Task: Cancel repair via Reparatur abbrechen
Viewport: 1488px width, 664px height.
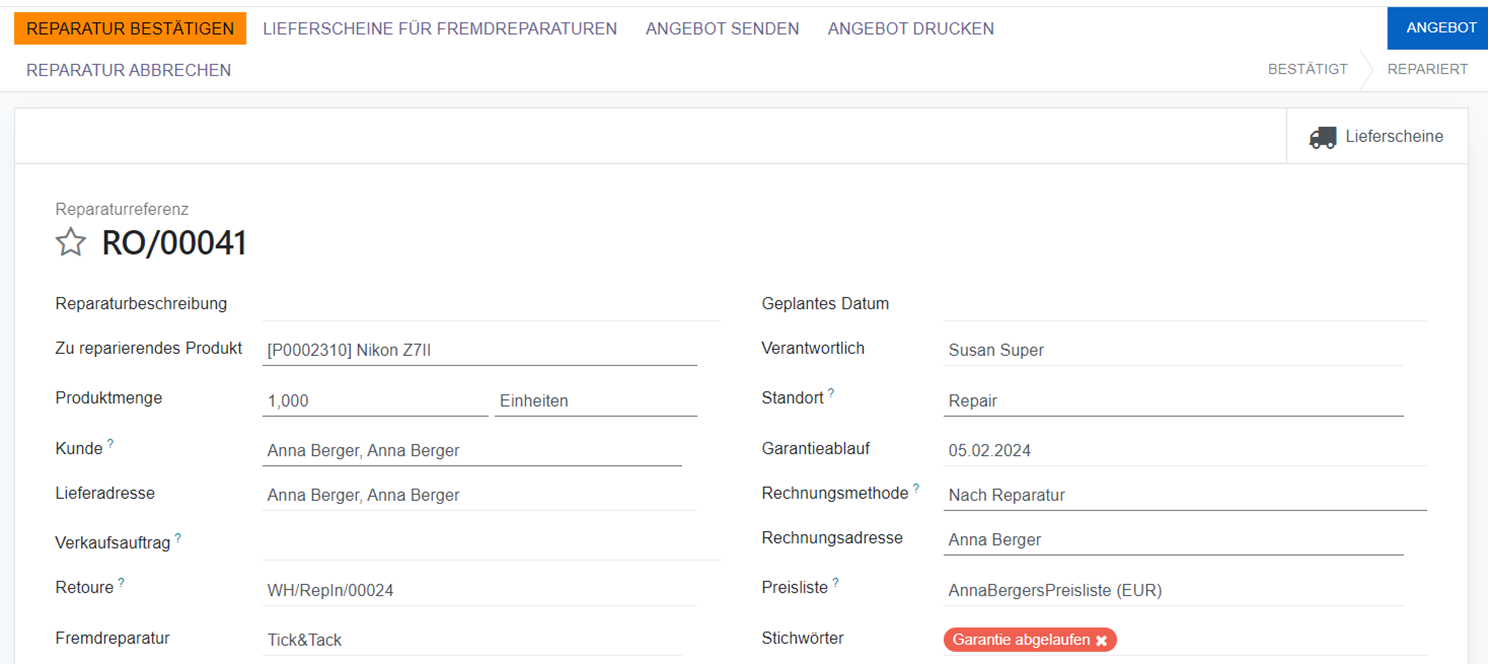Action: (128, 70)
